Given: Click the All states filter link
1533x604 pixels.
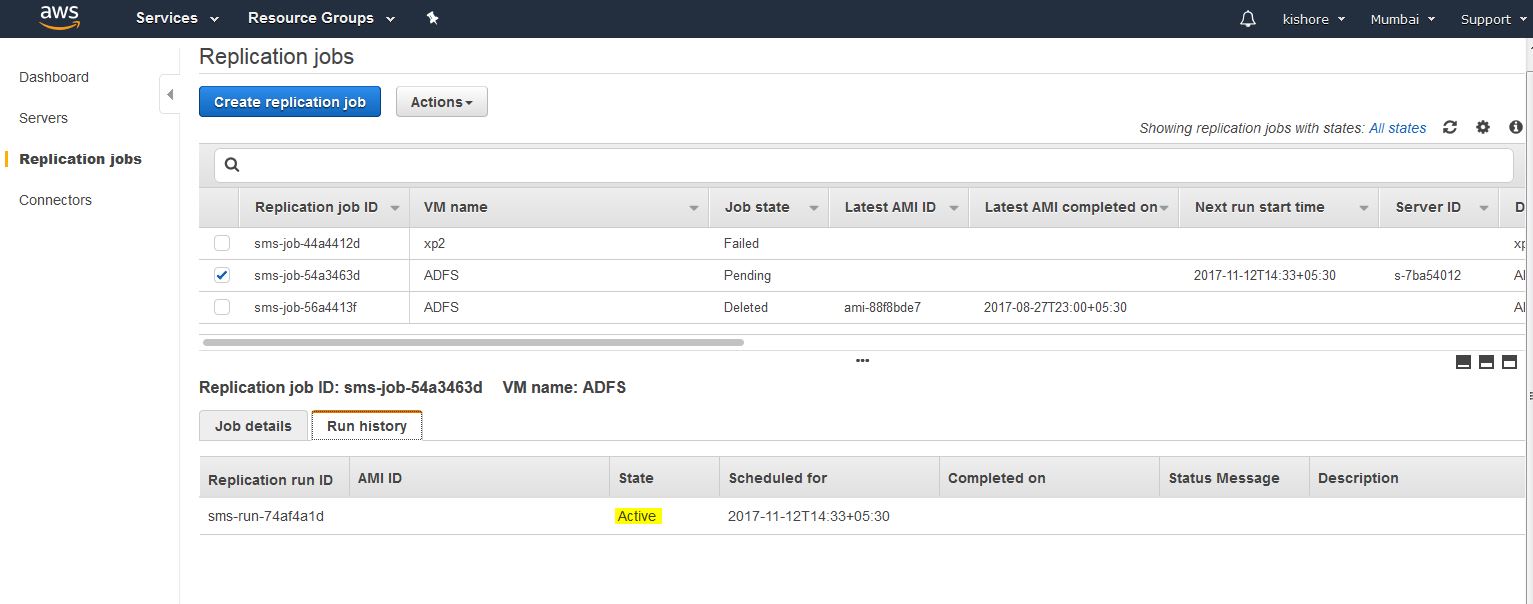Looking at the screenshot, I should coord(1397,128).
